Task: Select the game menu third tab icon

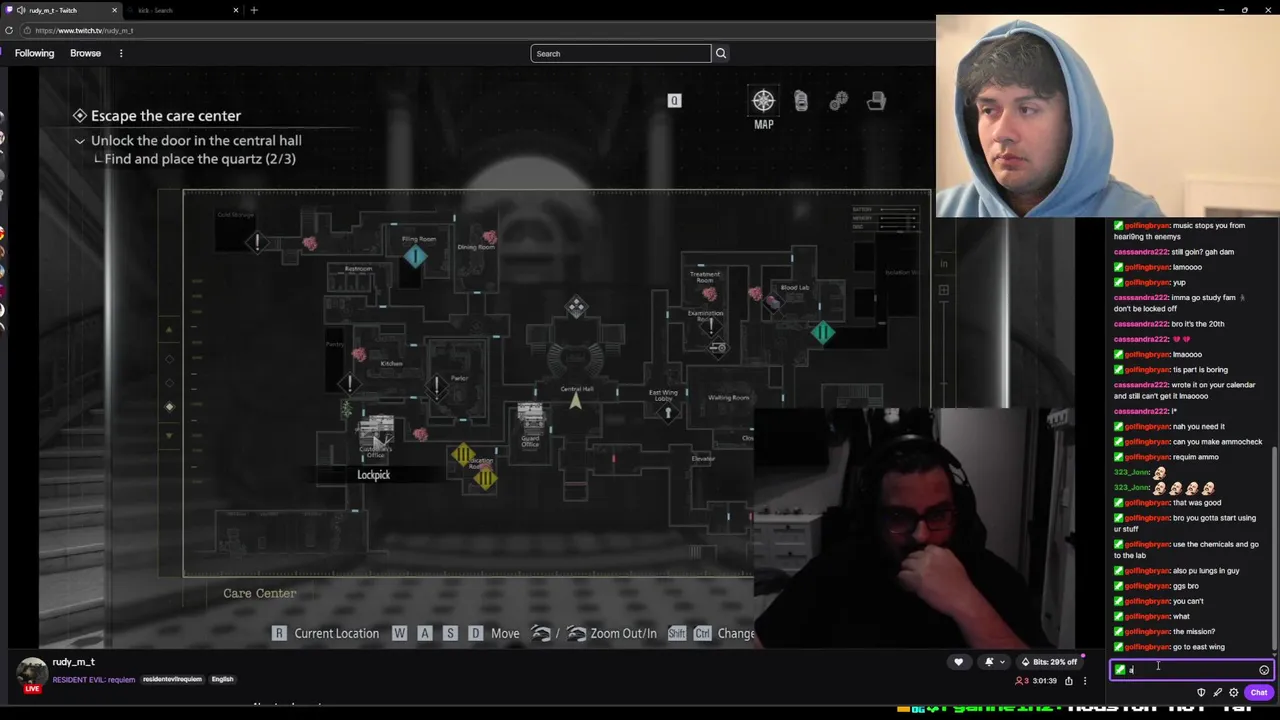Action: [838, 101]
